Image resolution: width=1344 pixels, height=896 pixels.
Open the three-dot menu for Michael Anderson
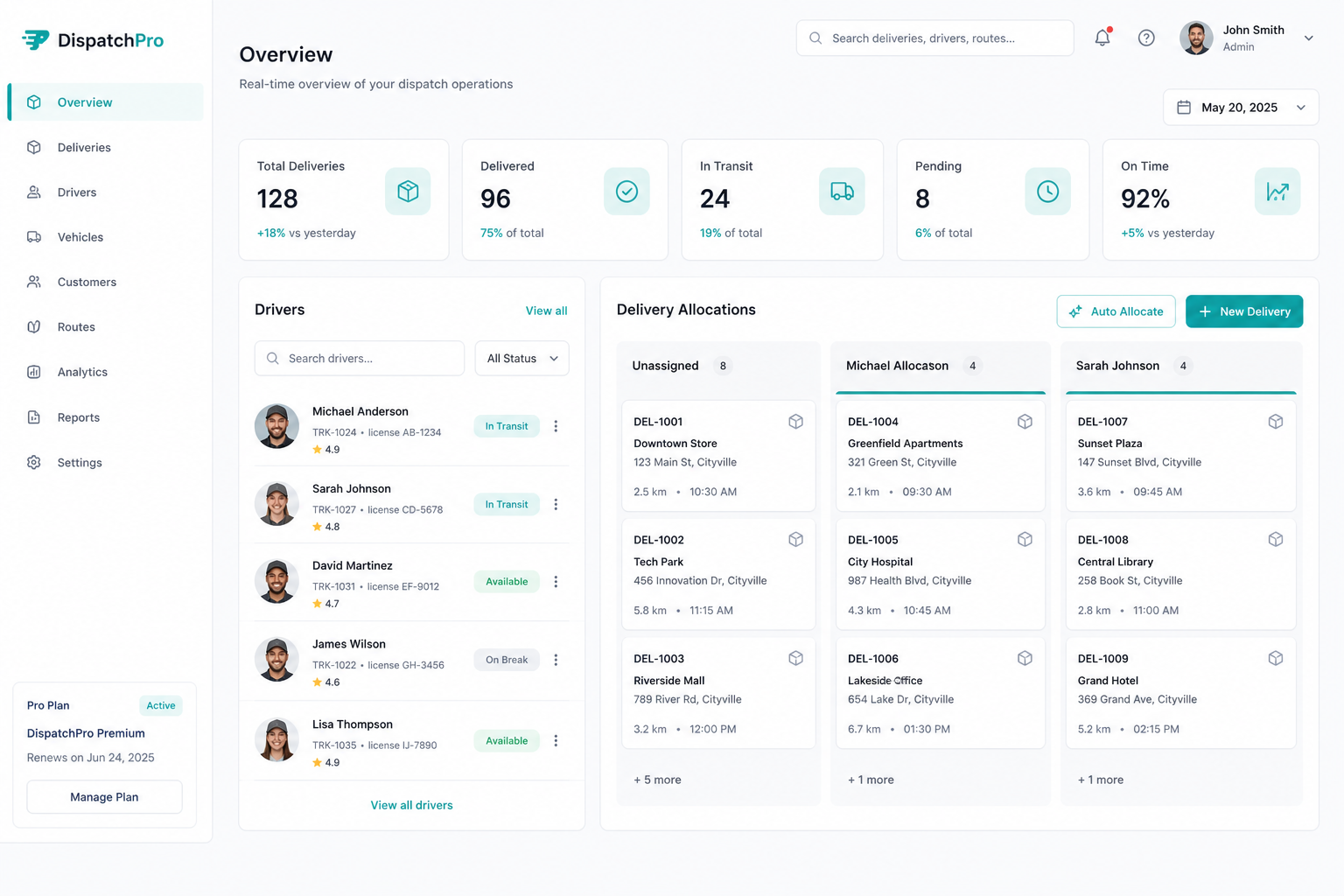tap(556, 426)
